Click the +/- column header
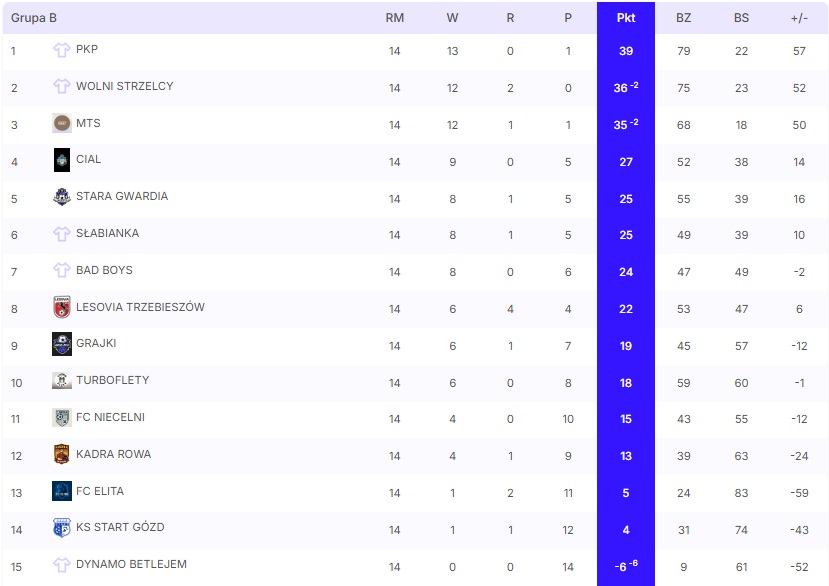Viewport: 829px width, 586px height. click(x=799, y=18)
